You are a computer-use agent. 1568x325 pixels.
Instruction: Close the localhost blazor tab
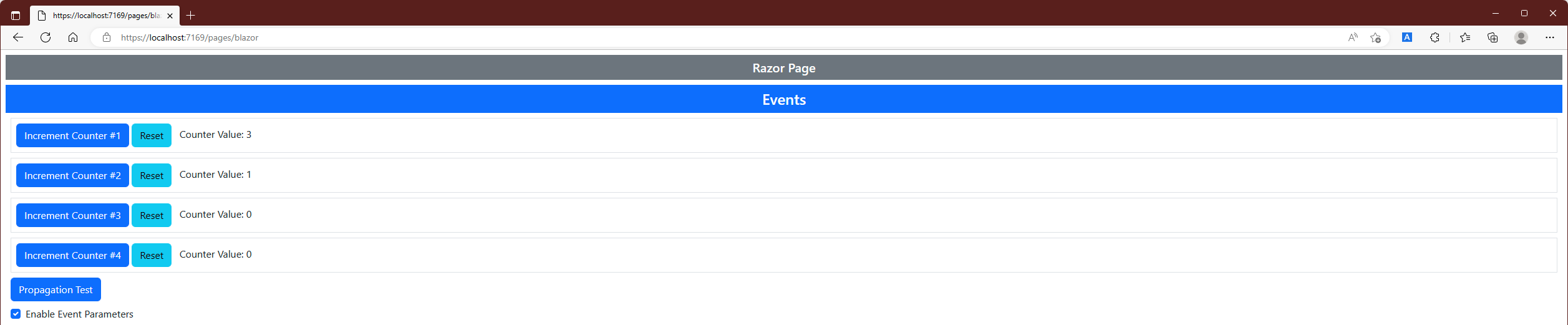(170, 16)
